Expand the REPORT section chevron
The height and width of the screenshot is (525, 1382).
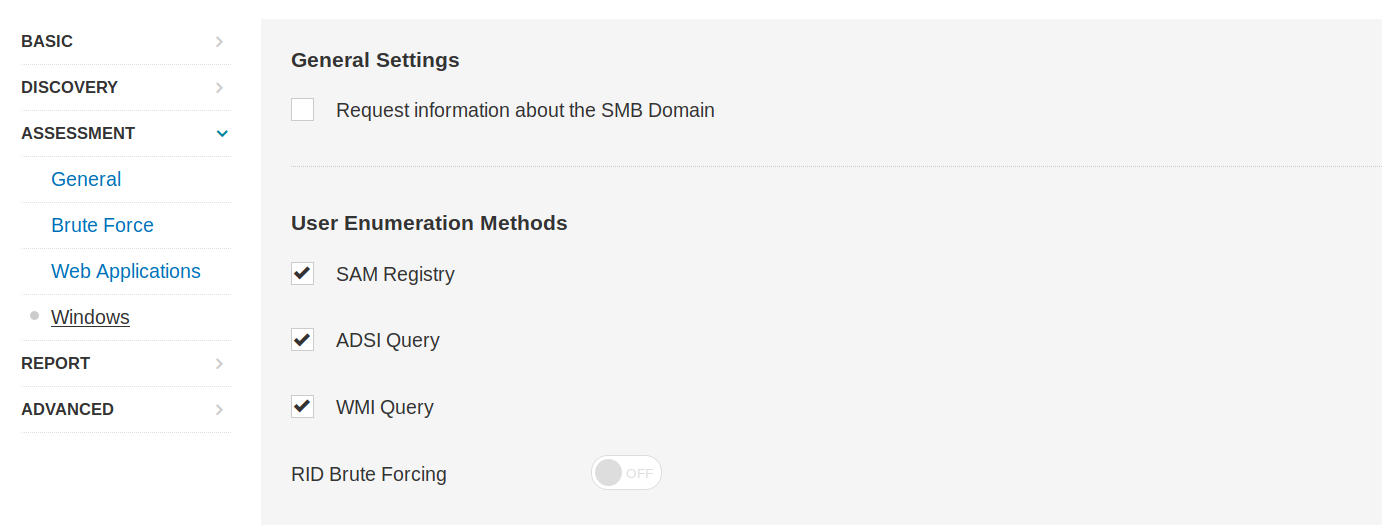coord(219,364)
